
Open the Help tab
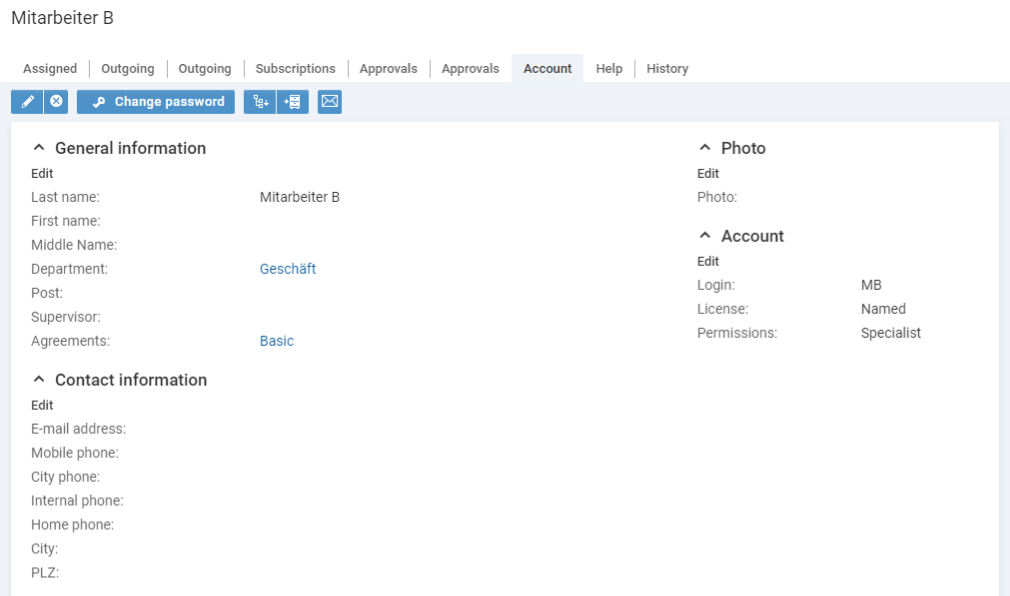pyautogui.click(x=609, y=69)
